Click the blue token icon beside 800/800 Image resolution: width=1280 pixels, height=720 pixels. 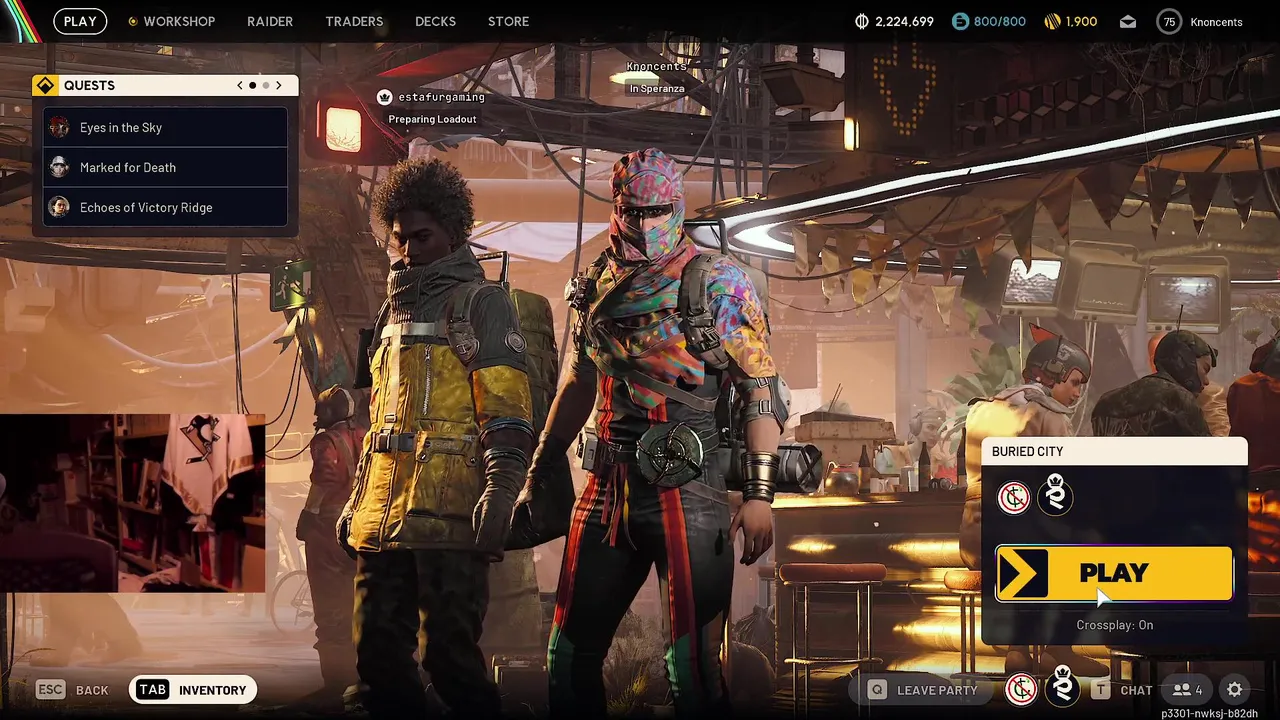click(960, 21)
